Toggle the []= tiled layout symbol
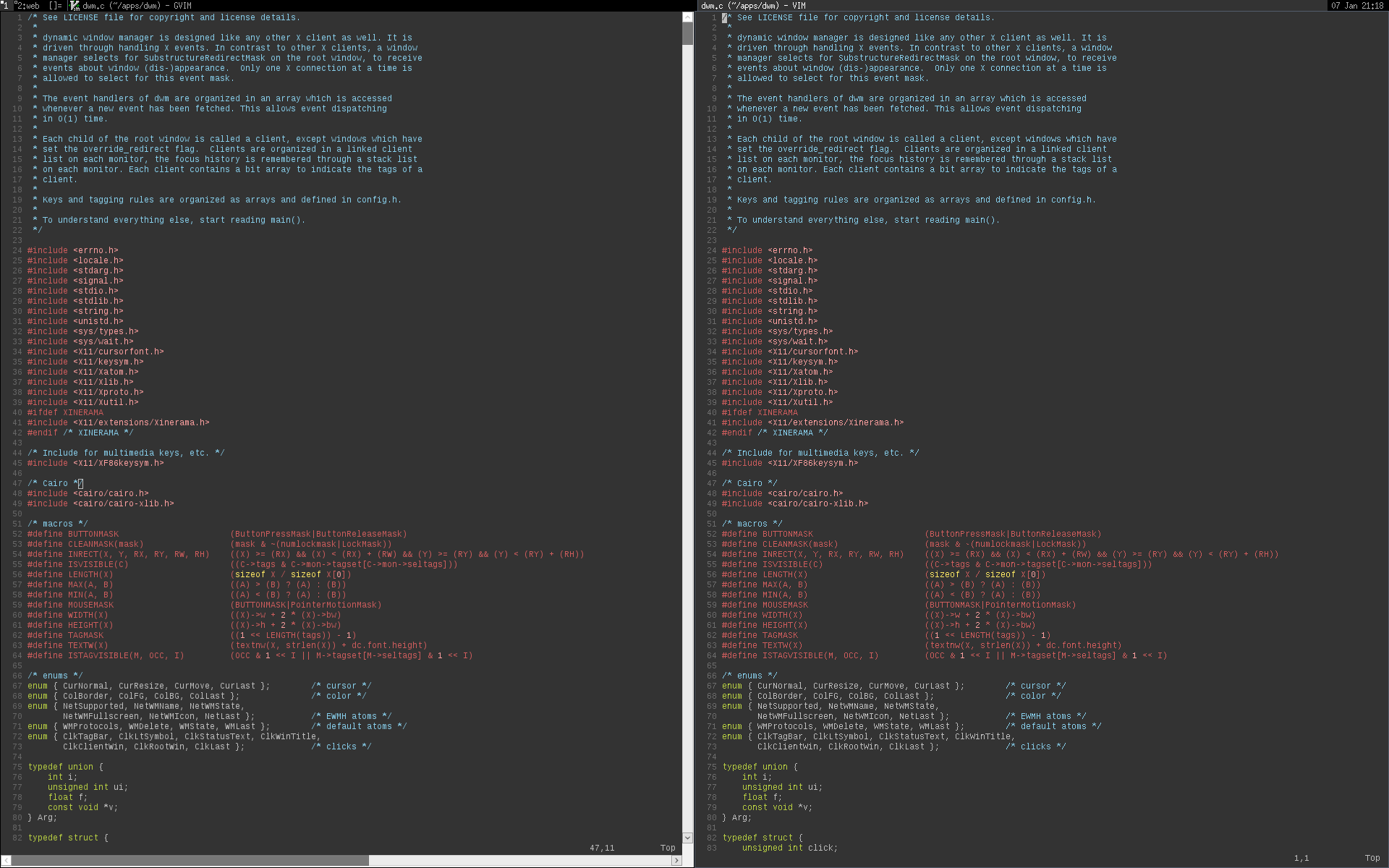 tap(55, 6)
